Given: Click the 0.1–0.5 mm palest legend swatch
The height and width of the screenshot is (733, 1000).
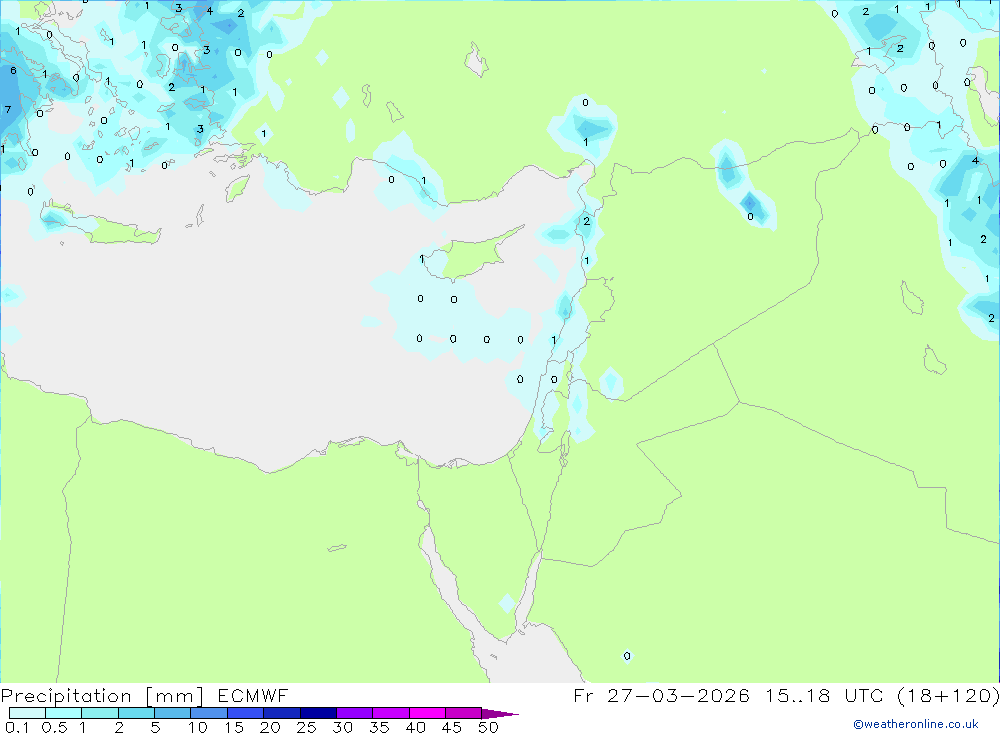Looking at the screenshot, I should (27, 713).
